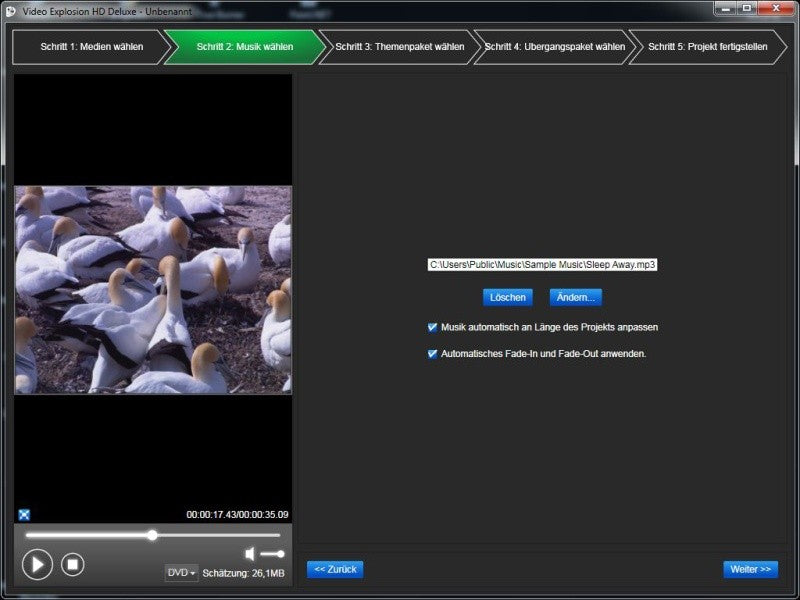
Task: Click the music file path field
Action: (542, 265)
